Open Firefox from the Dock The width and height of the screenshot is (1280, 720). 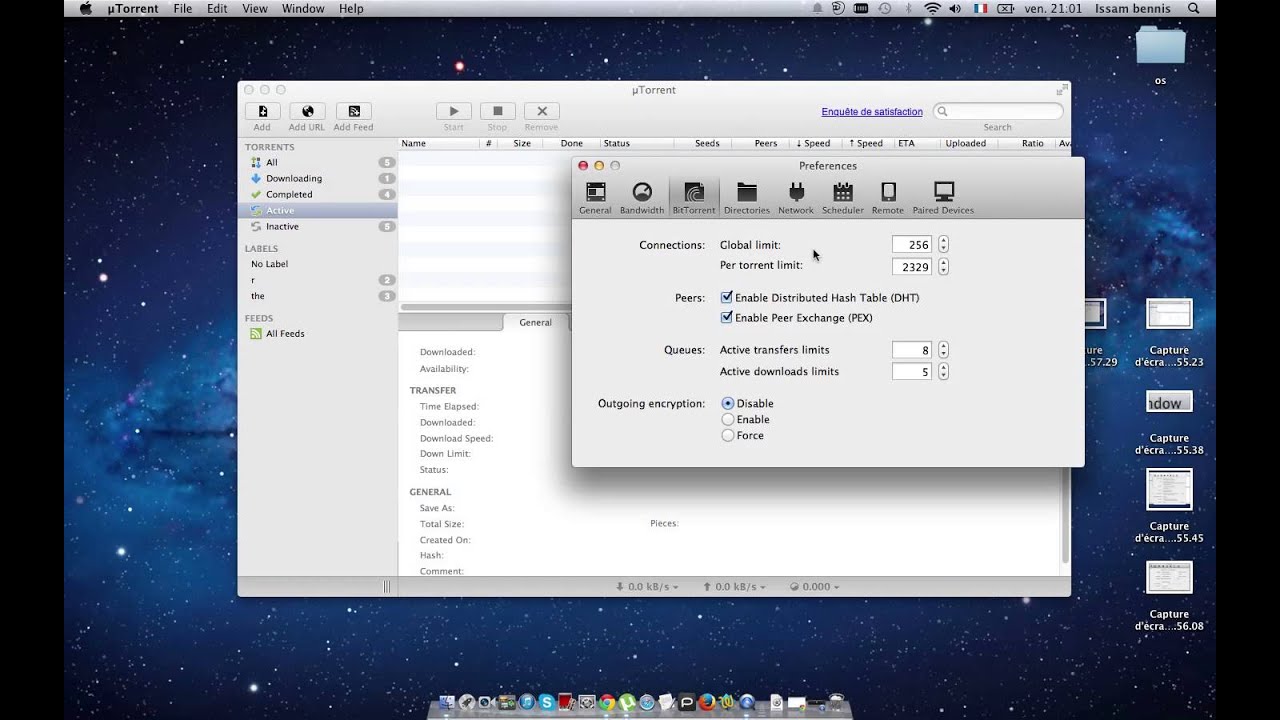[x=707, y=702]
